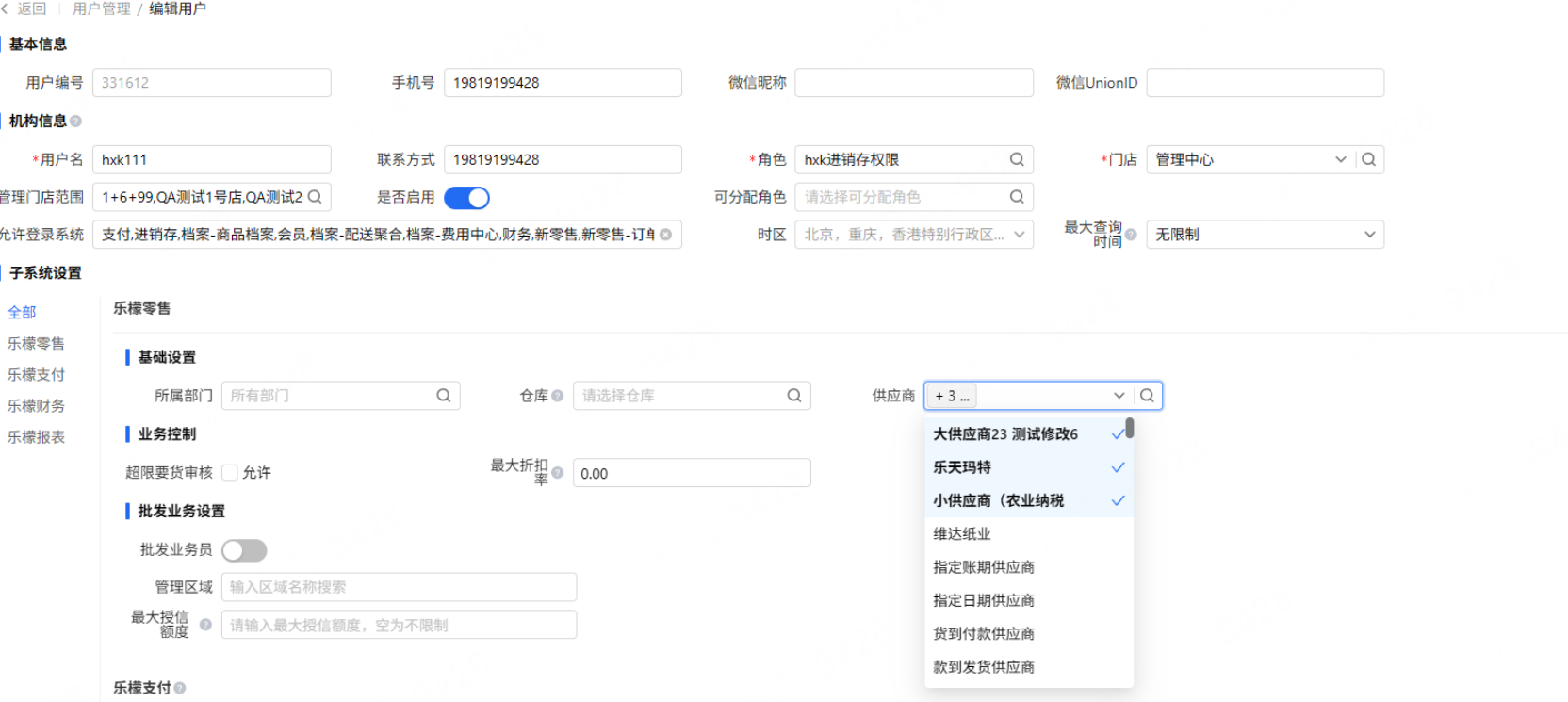
Task: Expand the 门店 dropdown showing 管理中心
Action: point(1340,159)
